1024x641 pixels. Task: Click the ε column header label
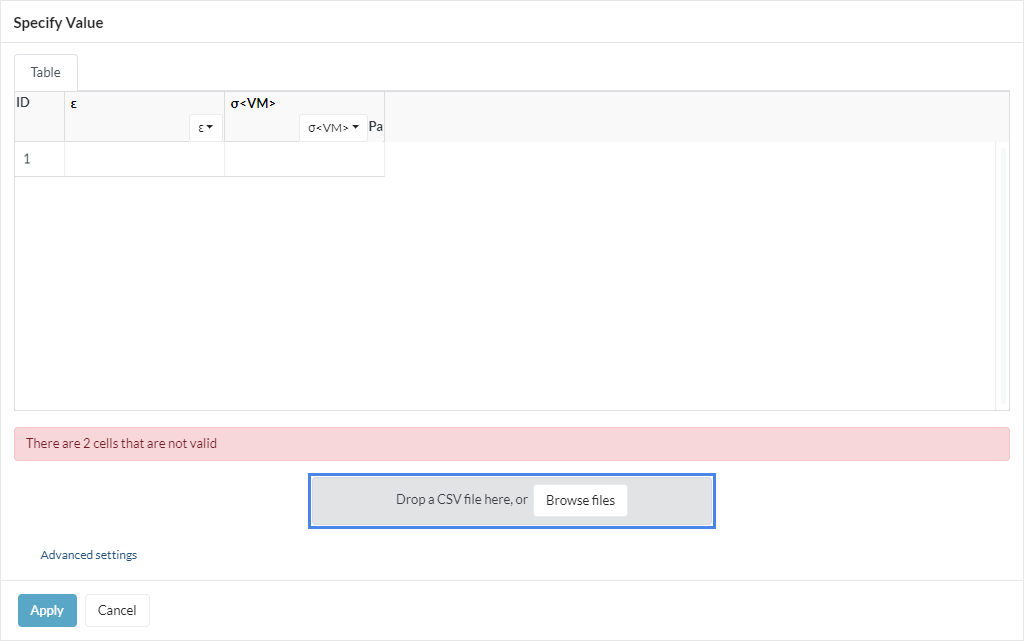click(x=74, y=103)
